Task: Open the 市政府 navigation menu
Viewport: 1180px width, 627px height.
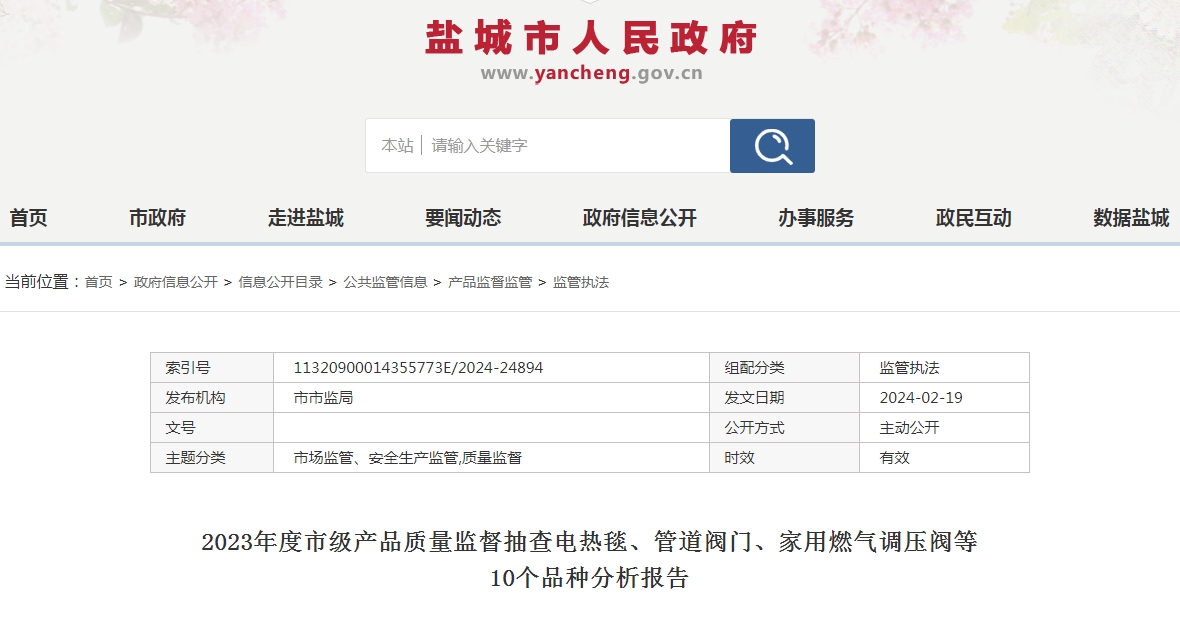Action: click(160, 218)
